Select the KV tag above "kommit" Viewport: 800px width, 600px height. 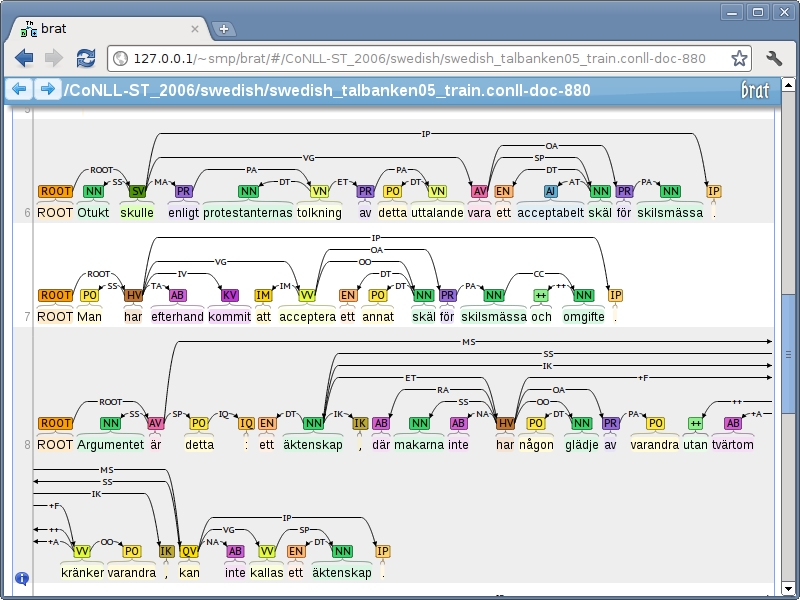click(230, 295)
